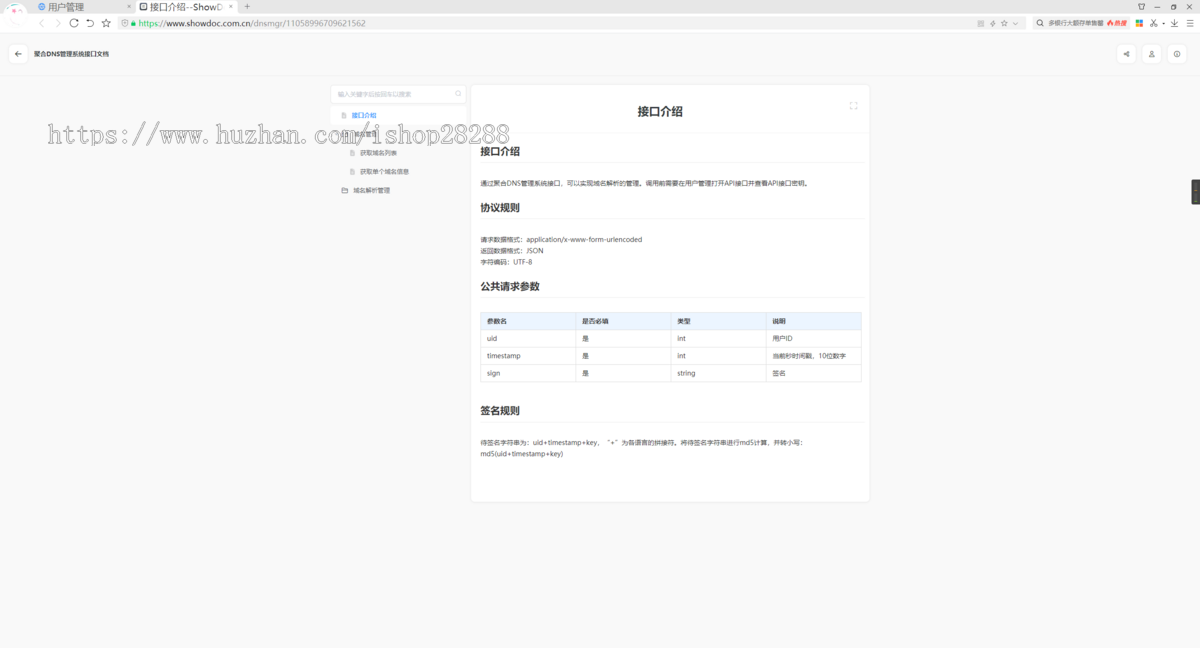The image size is (1200, 648).
Task: Click the dark floating widget at right edge
Action: pos(1195,192)
